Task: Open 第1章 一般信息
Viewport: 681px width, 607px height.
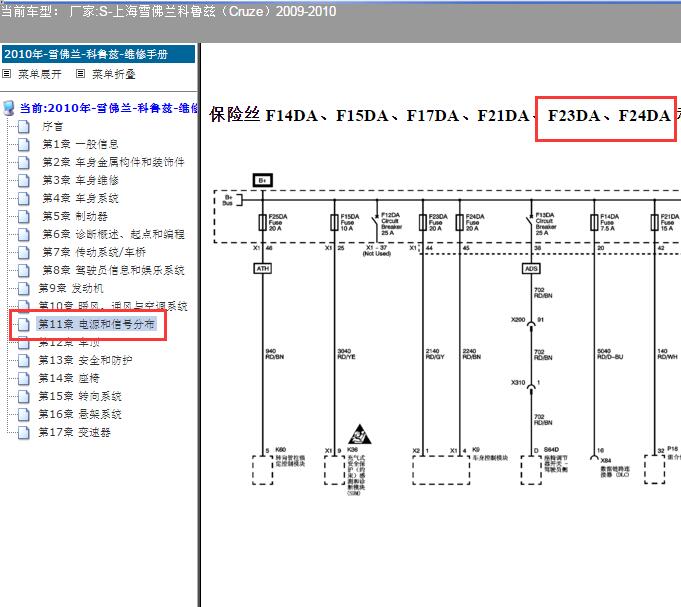Action: (x=80, y=144)
